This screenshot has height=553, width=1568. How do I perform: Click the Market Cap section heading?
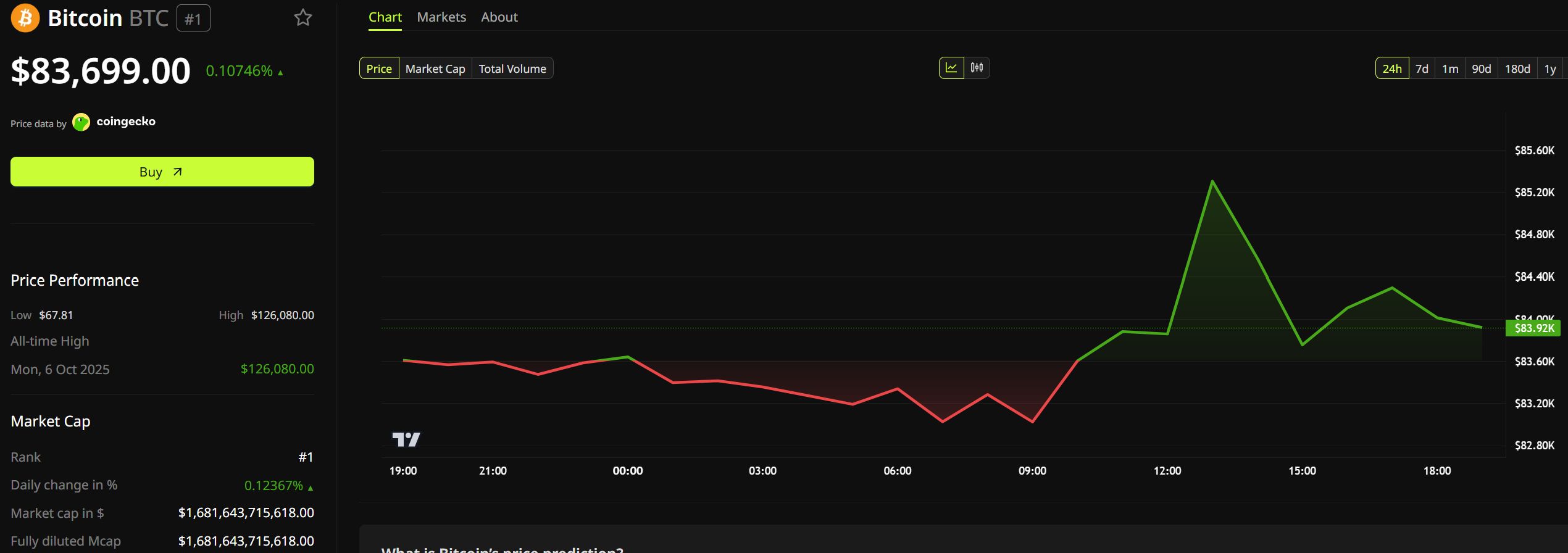coord(51,422)
